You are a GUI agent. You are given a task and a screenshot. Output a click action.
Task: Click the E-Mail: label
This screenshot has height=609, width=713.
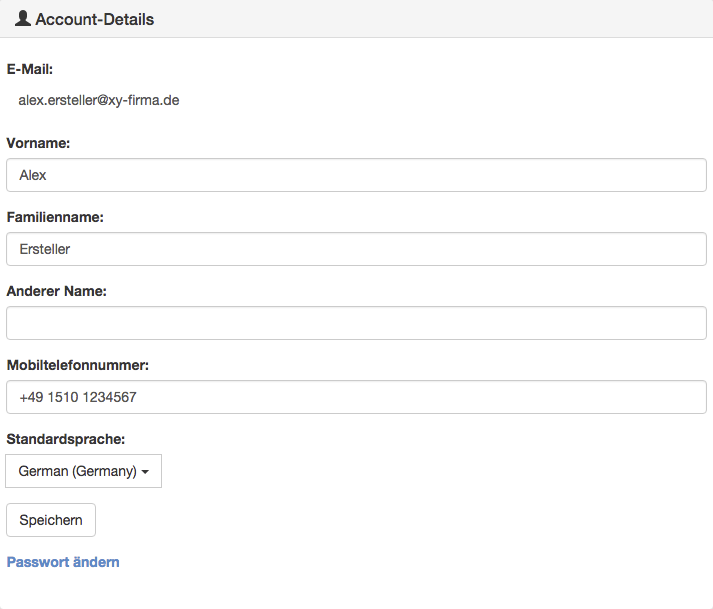click(30, 69)
